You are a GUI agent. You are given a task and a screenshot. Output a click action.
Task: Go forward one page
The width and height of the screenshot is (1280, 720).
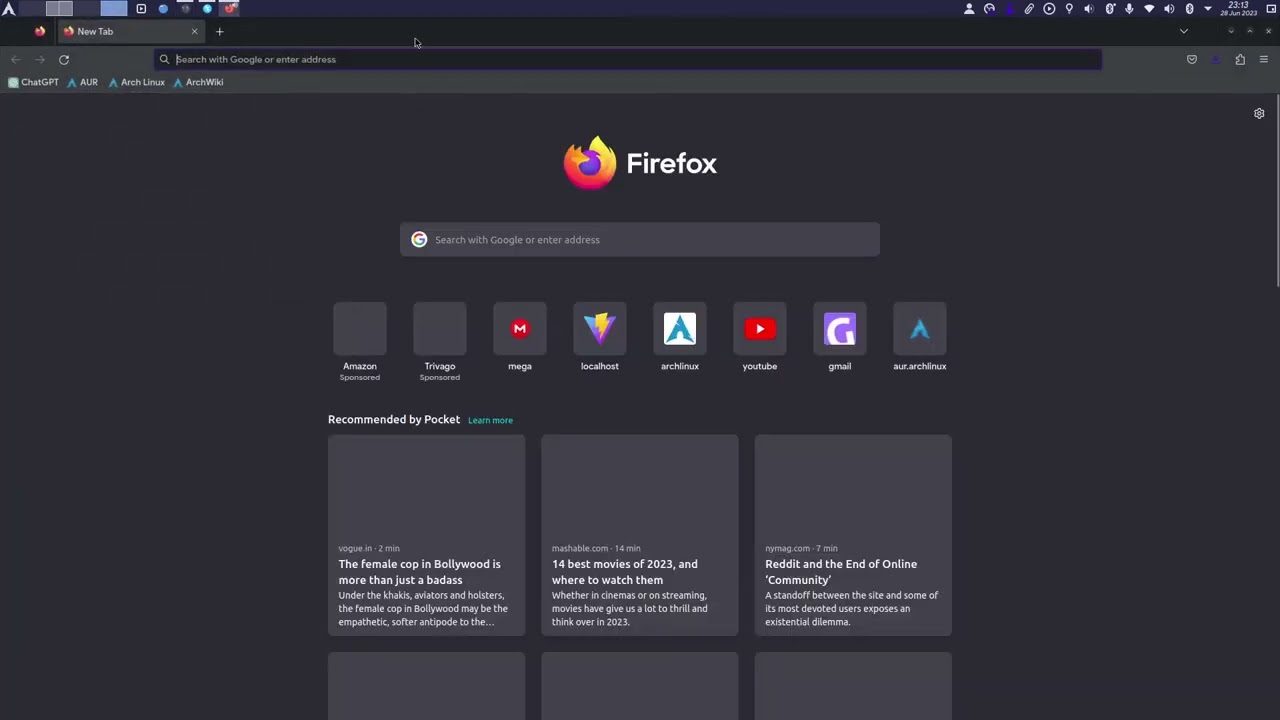tap(40, 59)
